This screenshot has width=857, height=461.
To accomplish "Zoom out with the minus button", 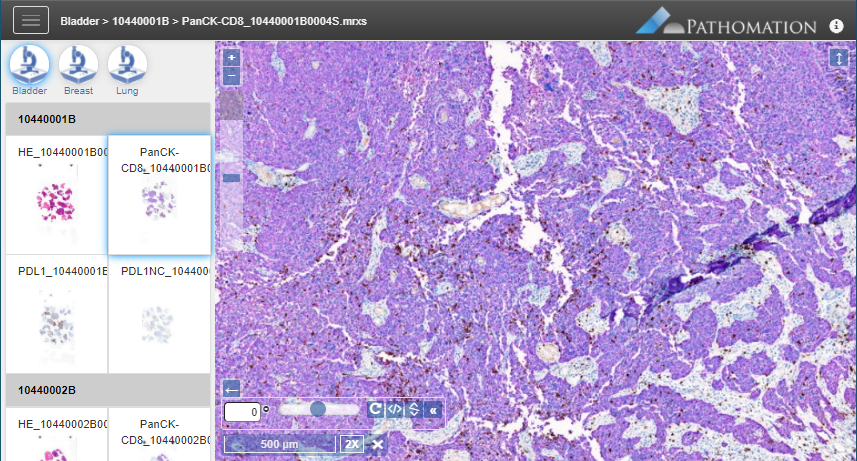I will 232,76.
